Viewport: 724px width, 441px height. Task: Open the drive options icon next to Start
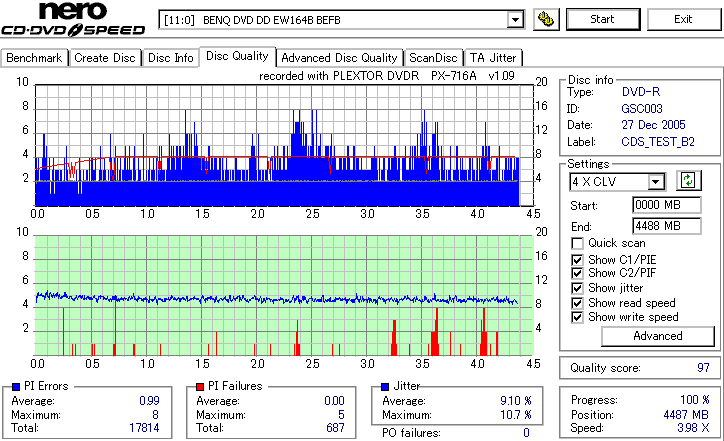(546, 19)
